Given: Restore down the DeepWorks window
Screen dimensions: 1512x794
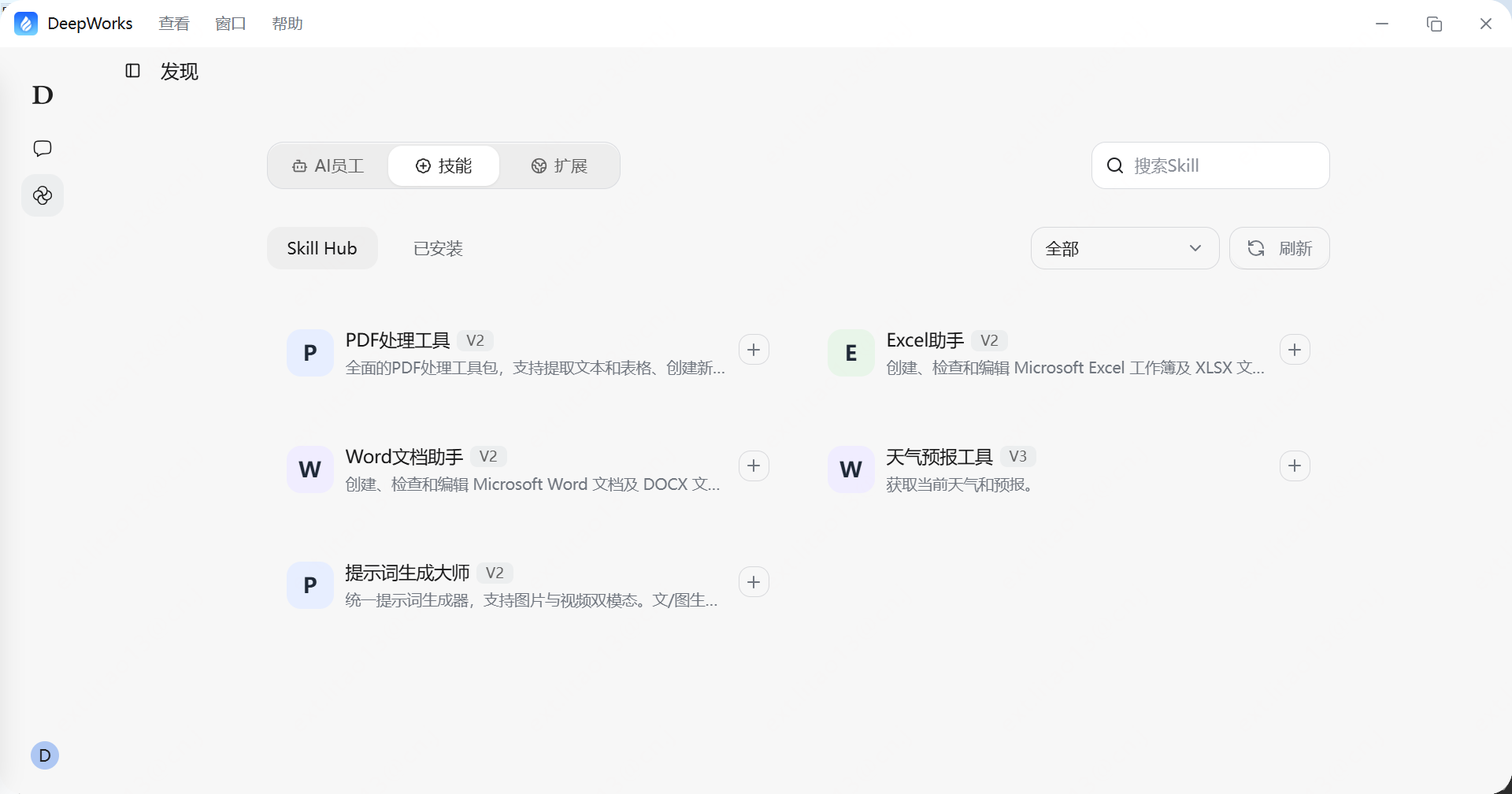Looking at the screenshot, I should (x=1434, y=24).
